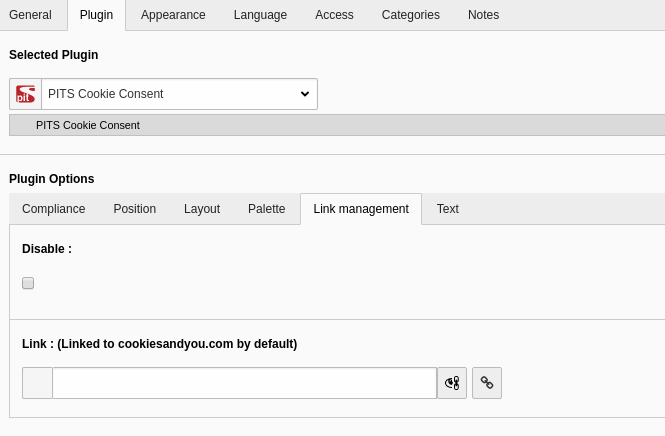The image size is (665, 436).
Task: Show the Layout options tab
Action: [x=202, y=209]
